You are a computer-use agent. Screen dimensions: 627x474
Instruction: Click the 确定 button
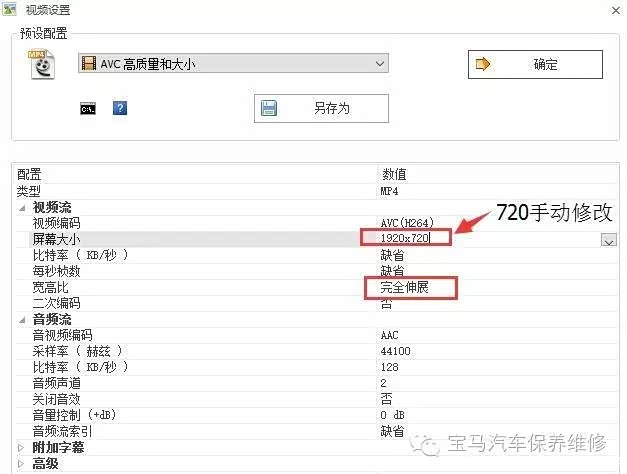point(535,64)
